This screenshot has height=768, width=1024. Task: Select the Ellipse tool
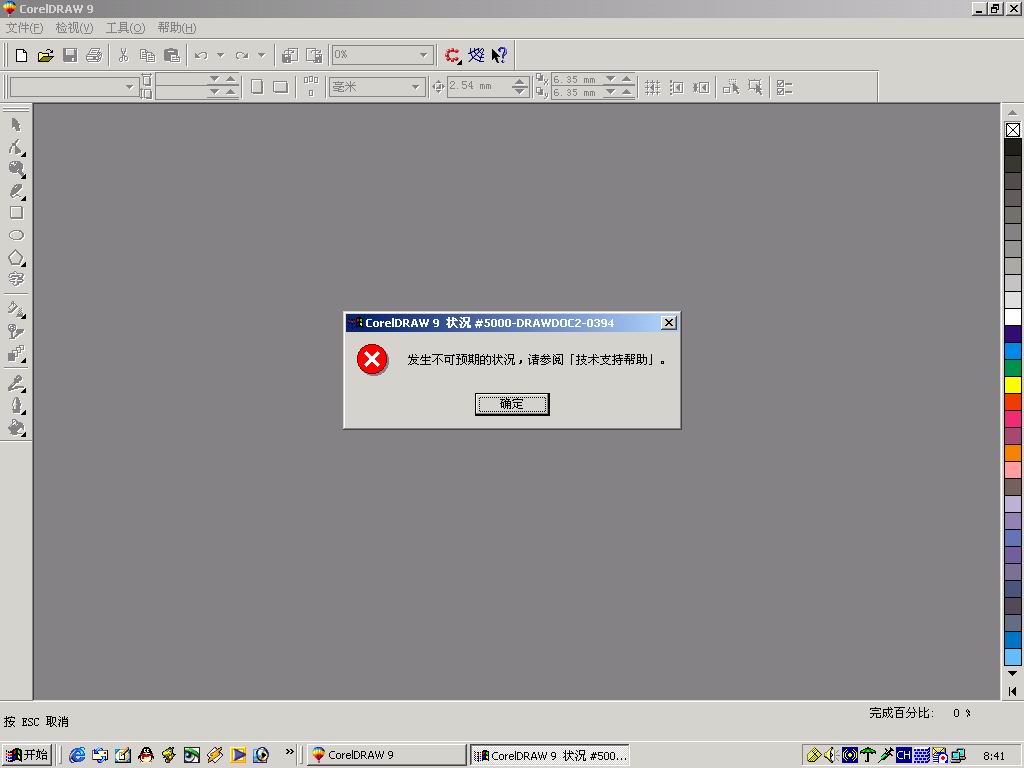pyautogui.click(x=16, y=235)
